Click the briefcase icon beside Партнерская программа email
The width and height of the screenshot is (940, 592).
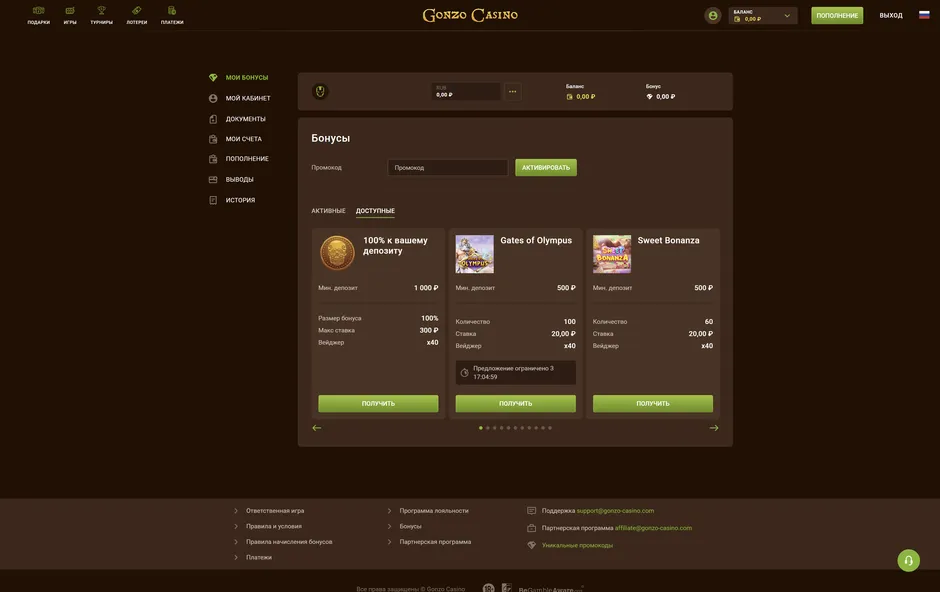pos(531,528)
